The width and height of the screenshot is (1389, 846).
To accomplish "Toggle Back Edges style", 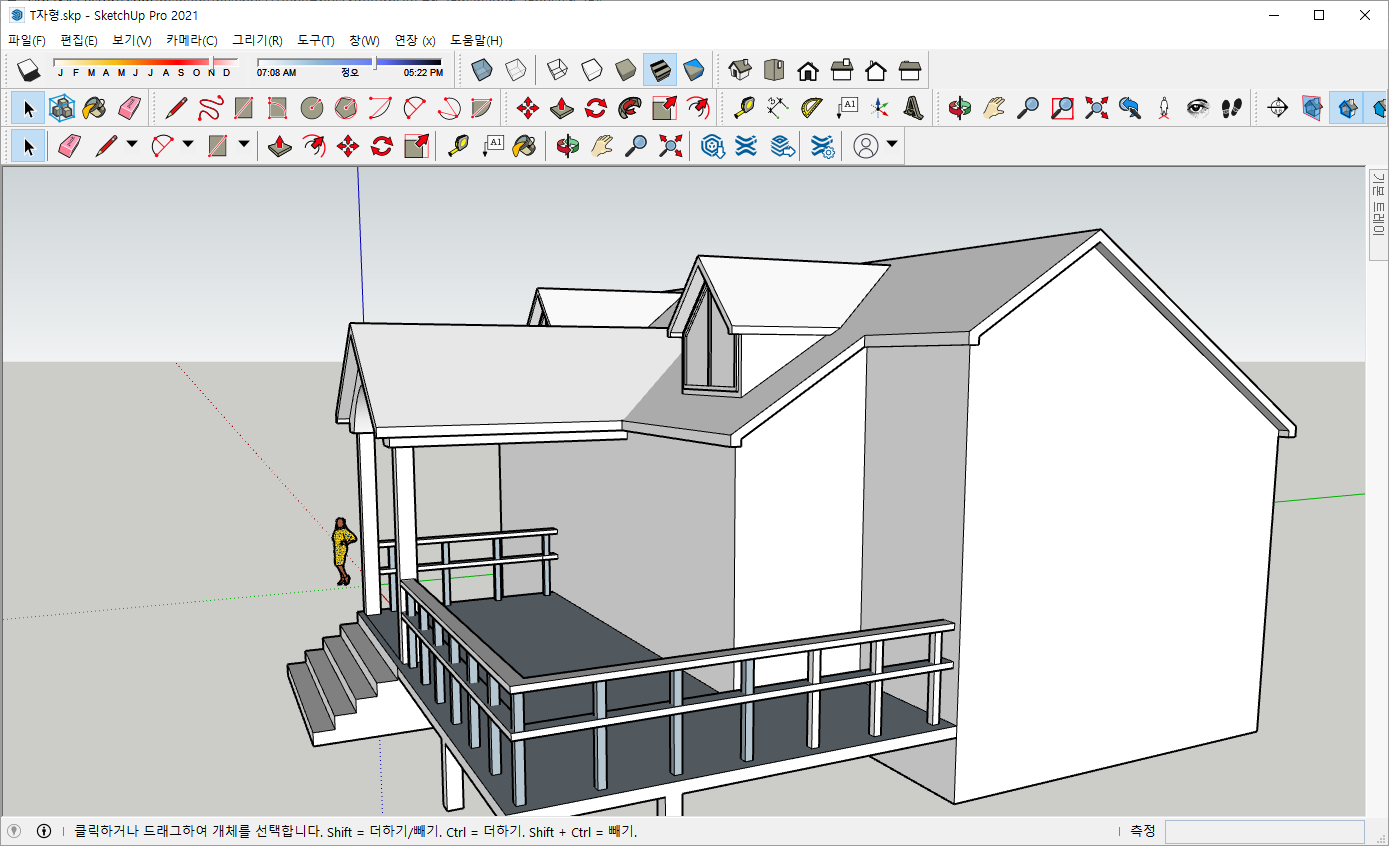I will (x=516, y=70).
